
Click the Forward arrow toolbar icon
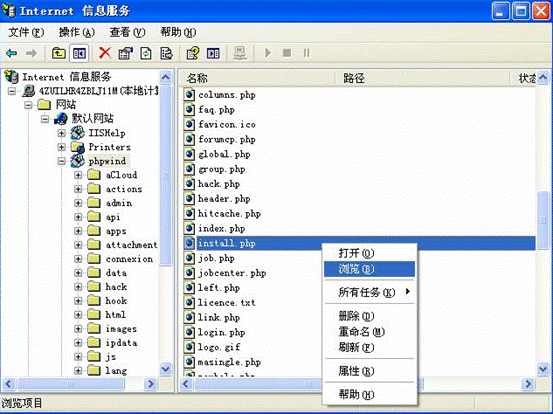[x=31, y=53]
